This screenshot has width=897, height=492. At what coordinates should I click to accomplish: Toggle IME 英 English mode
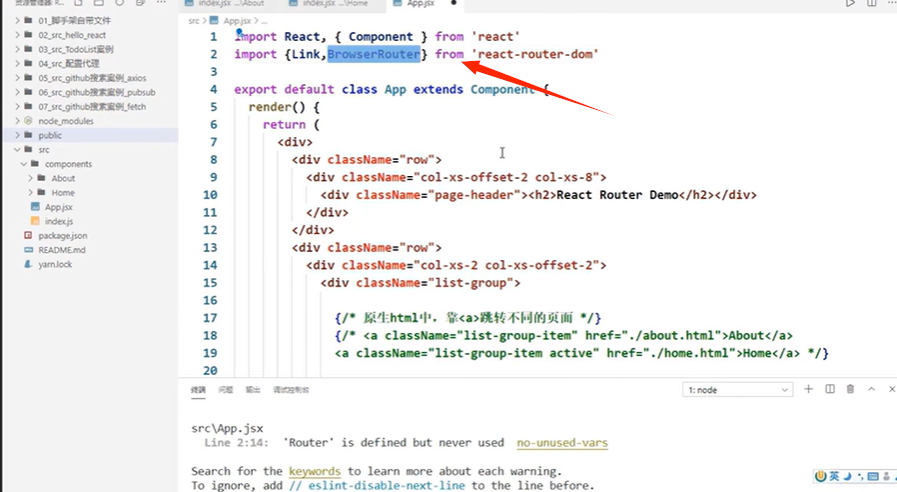pyautogui.click(x=834, y=477)
